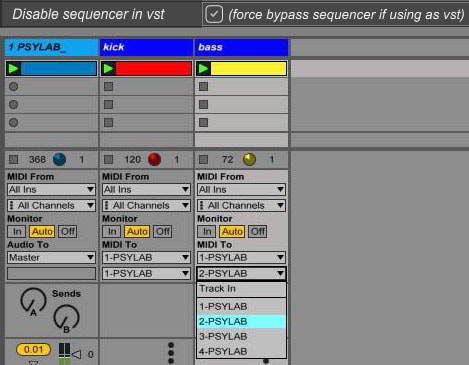Launch the yellow clip in bass track
469x365 pixels.
tap(203, 69)
